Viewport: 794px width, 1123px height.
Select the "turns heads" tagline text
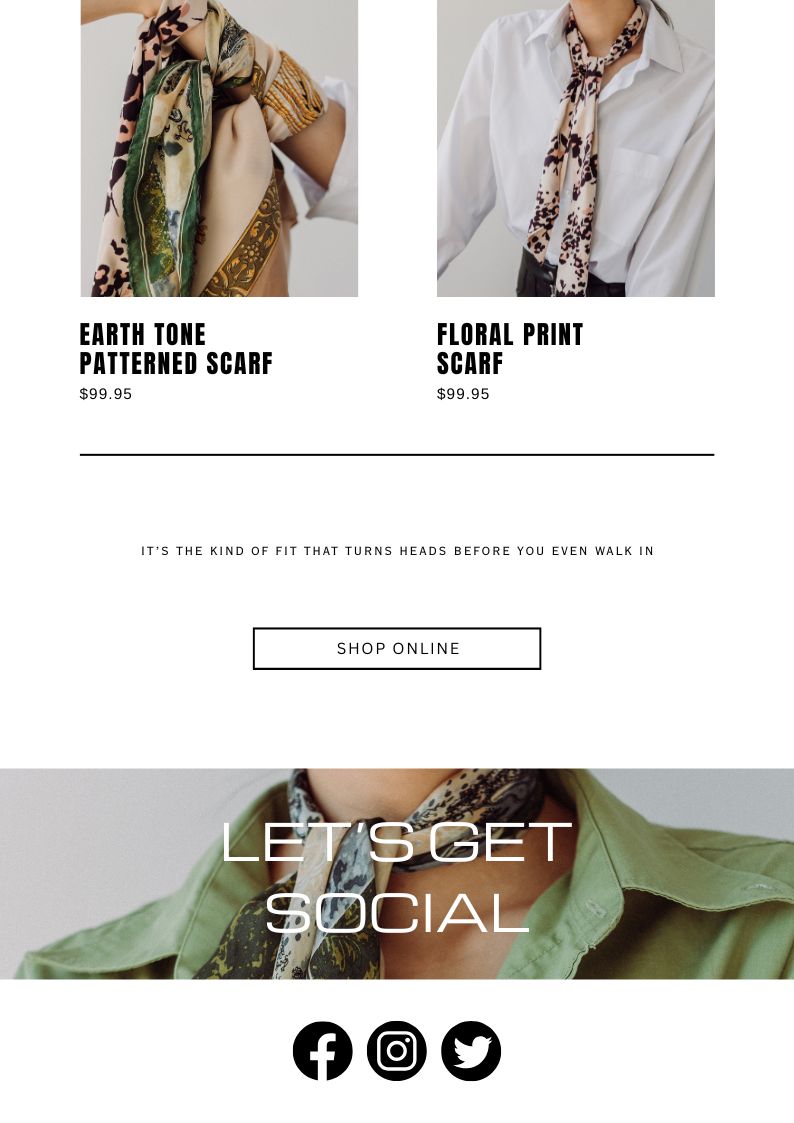click(x=397, y=551)
